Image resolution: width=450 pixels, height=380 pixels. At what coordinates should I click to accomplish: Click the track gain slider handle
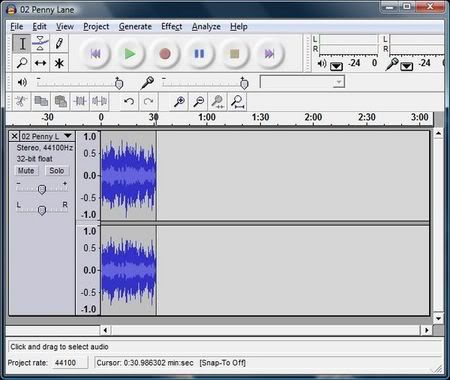tap(42, 189)
